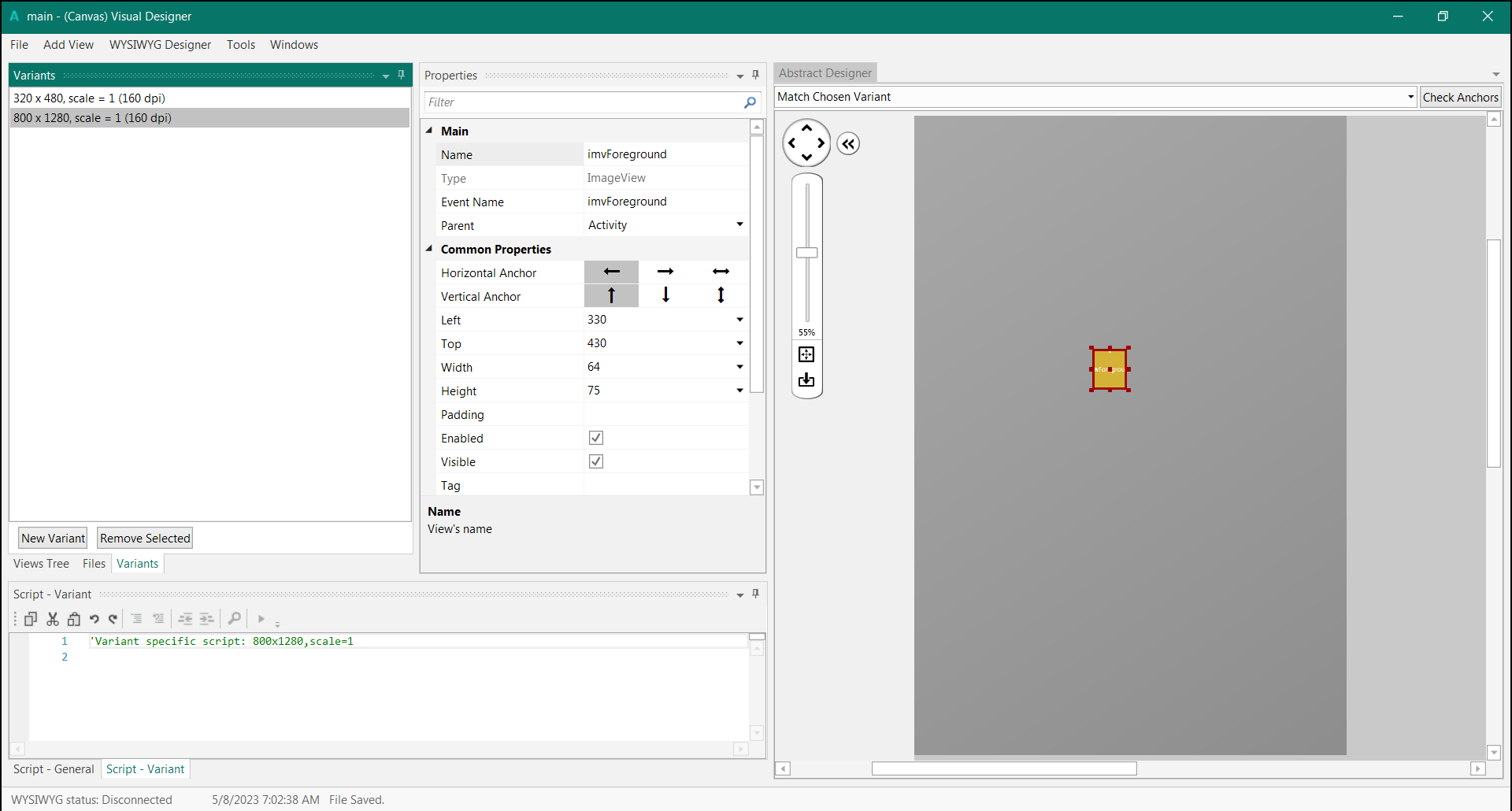Select the Cut tool in script toolbar

52,619
